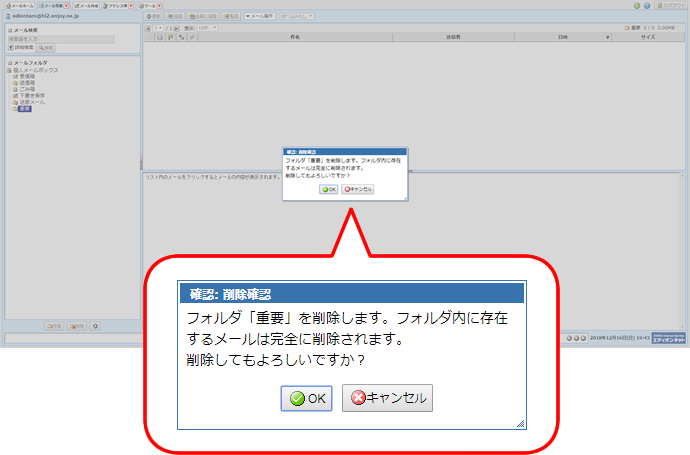Click the green information icon near logout
This screenshot has height=455, width=690.
[637, 6]
